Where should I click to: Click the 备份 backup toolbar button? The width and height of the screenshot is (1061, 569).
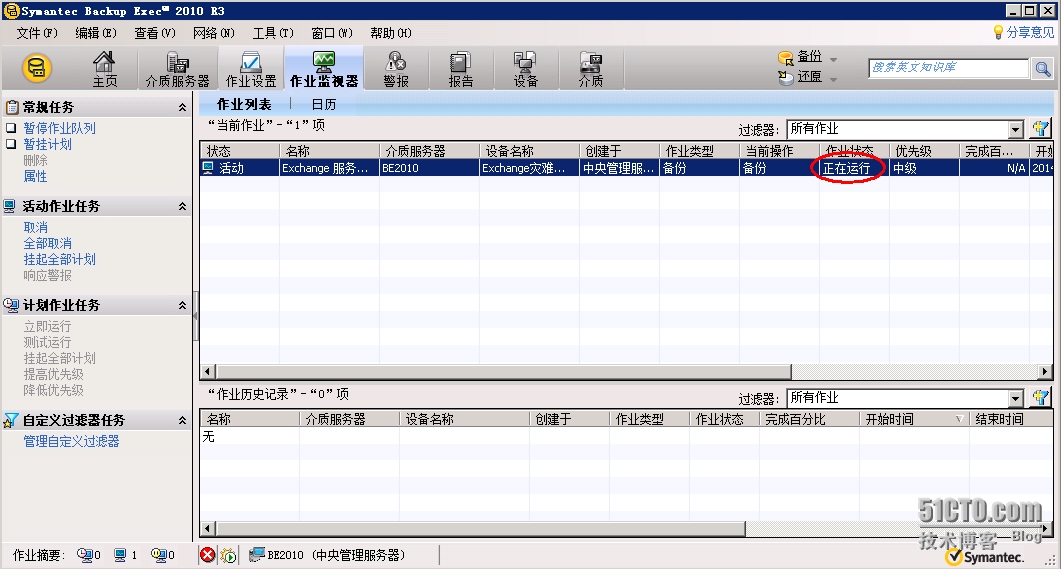tap(800, 57)
